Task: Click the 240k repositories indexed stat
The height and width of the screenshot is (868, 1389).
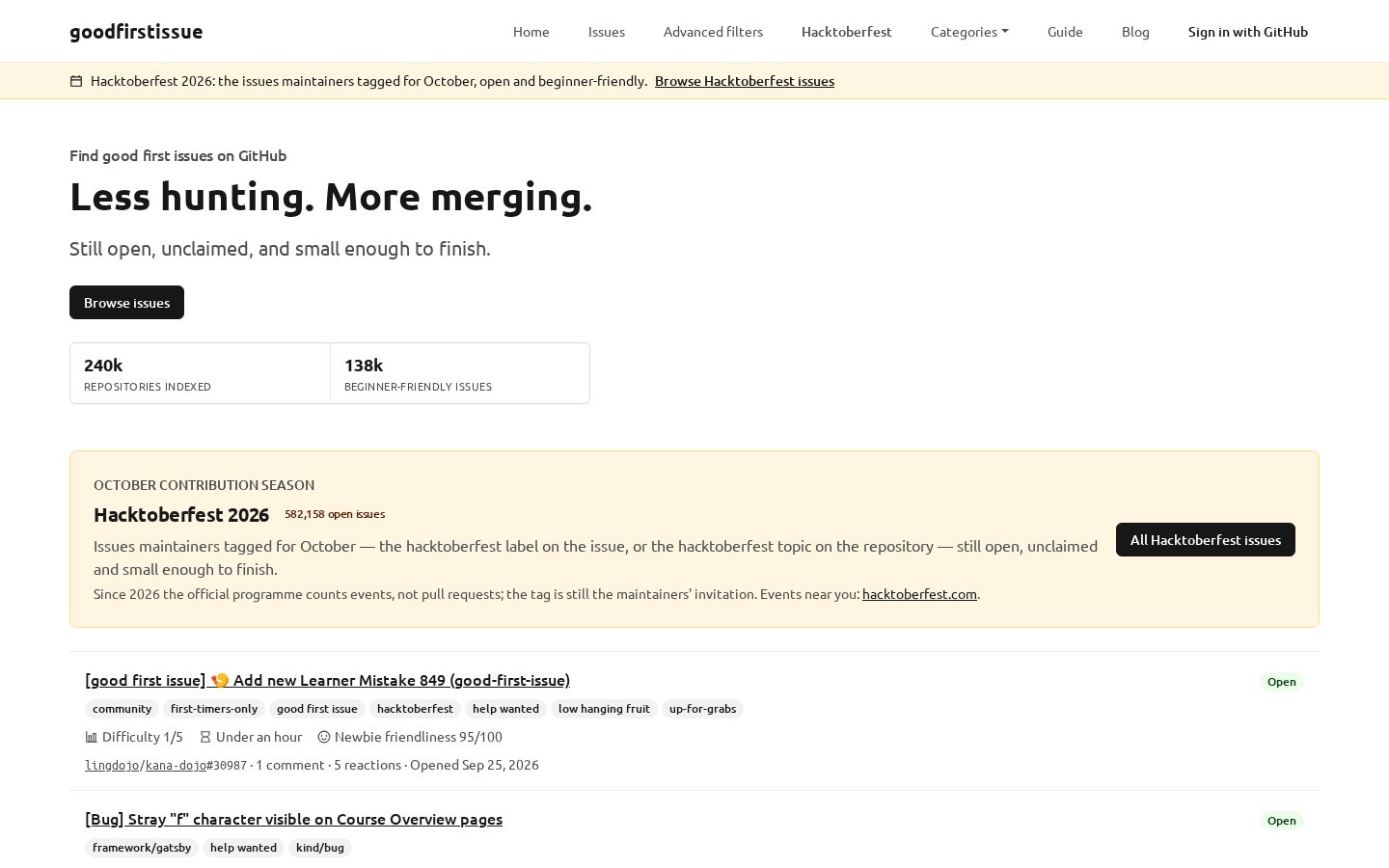Action: point(200,373)
